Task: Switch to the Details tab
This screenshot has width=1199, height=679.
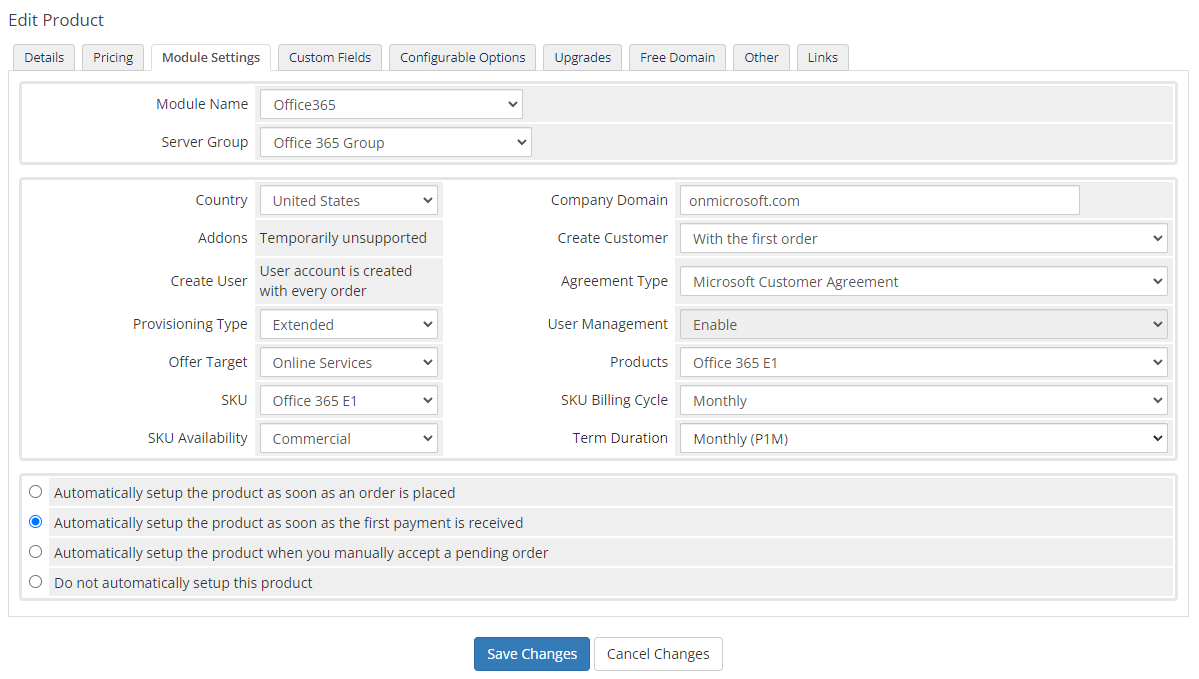Action: [x=44, y=57]
